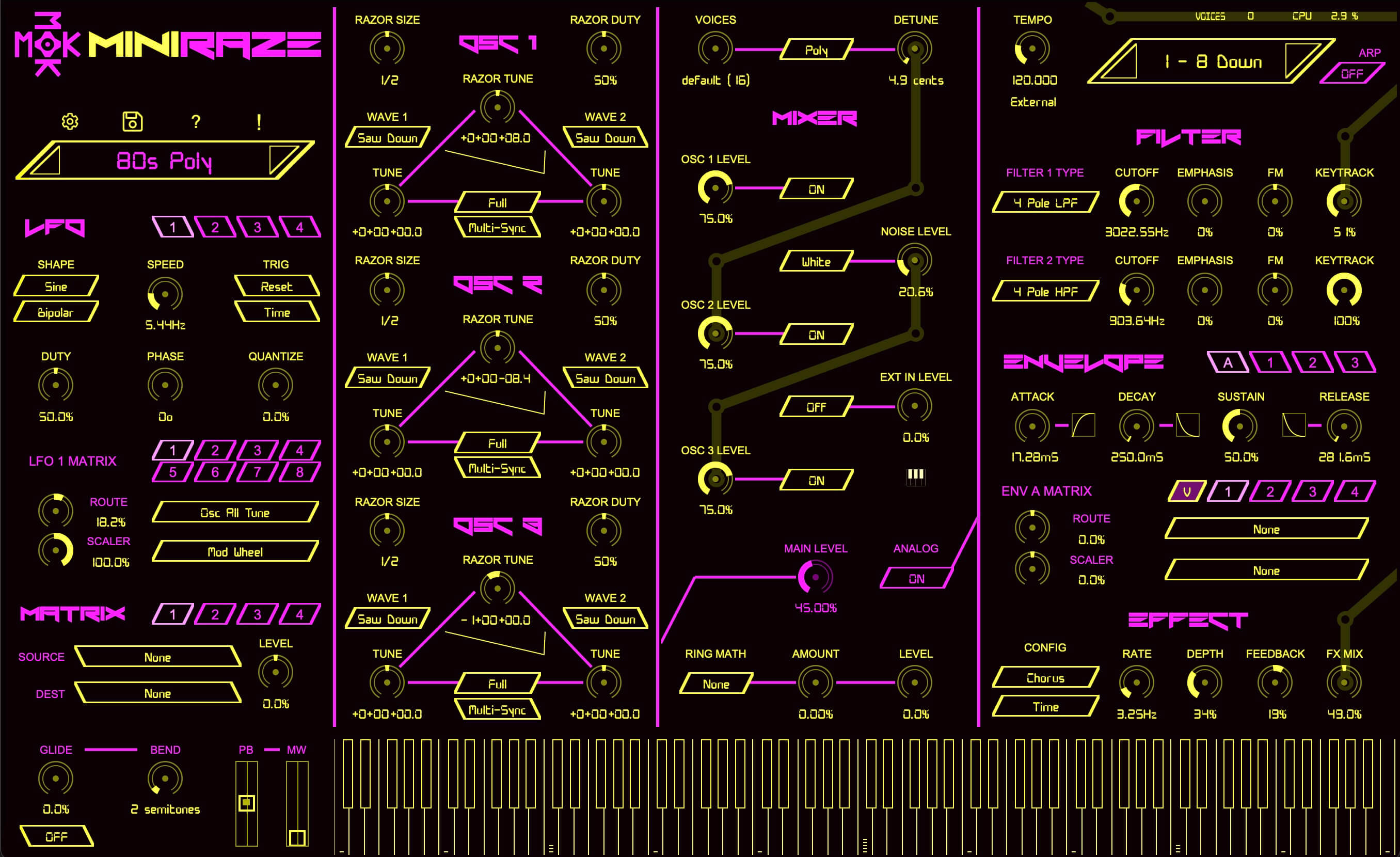Click the Osc All Tune route button
1400x857 pixels.
pyautogui.click(x=235, y=513)
